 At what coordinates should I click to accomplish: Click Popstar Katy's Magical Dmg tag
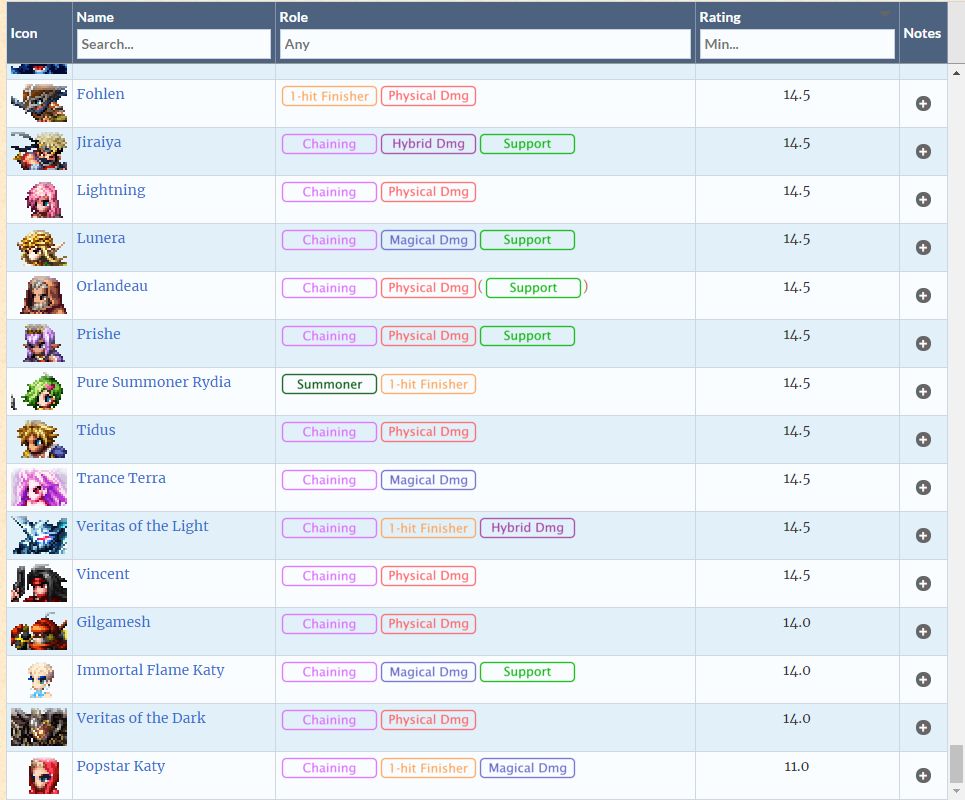click(527, 768)
